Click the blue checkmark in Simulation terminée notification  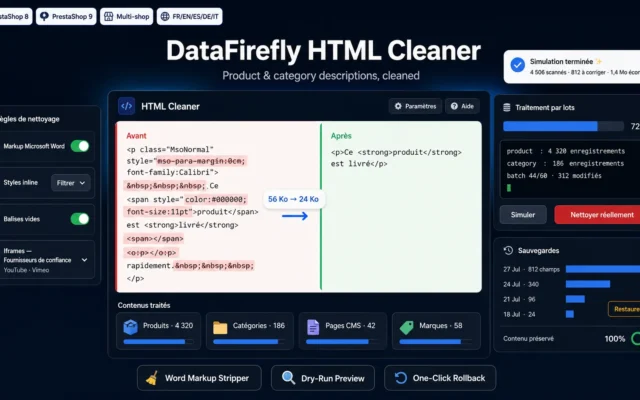(518, 65)
